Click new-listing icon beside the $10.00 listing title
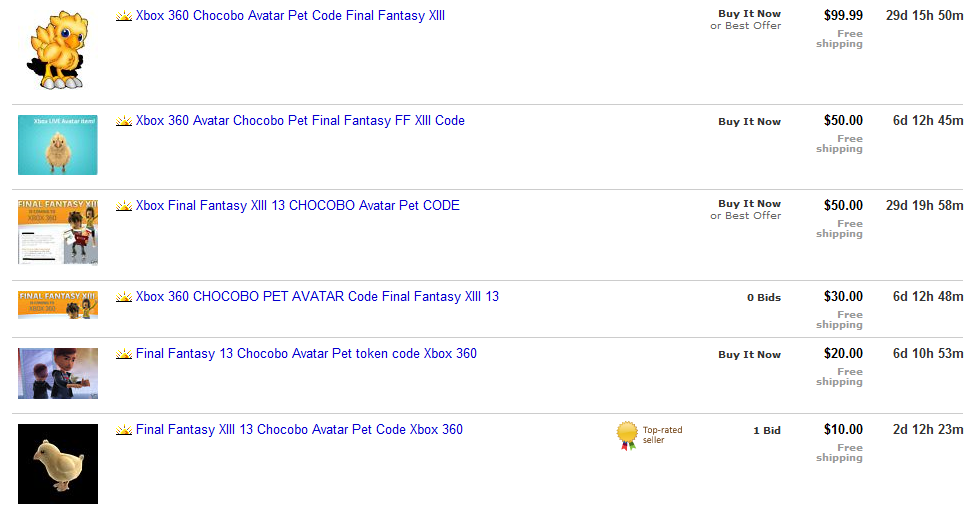This screenshot has width=973, height=517. (124, 430)
